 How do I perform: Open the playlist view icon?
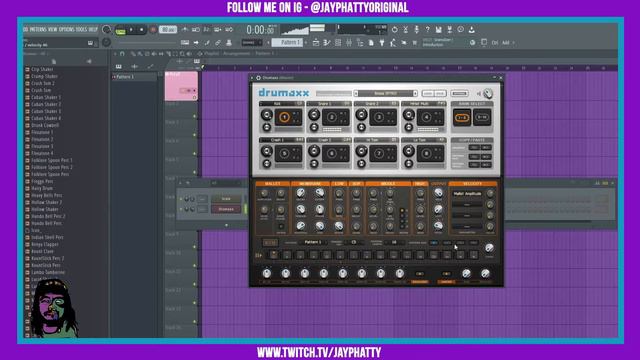point(316,42)
